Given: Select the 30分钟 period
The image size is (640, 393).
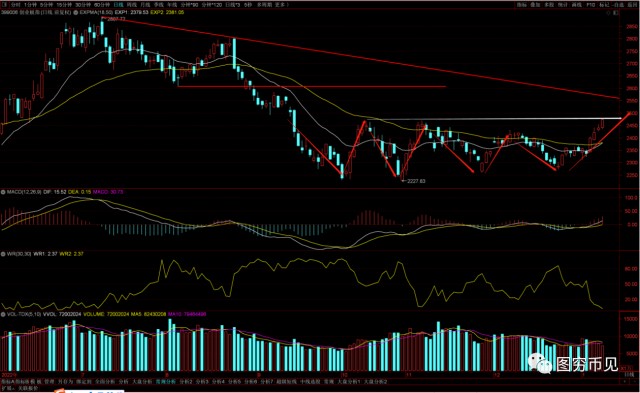Looking at the screenshot, I should [83, 4].
